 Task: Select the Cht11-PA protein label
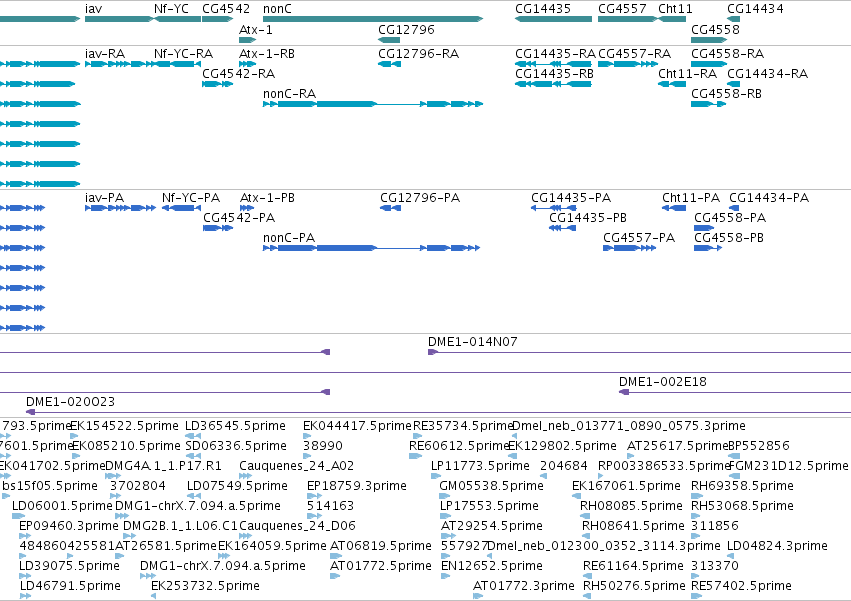pos(691,198)
